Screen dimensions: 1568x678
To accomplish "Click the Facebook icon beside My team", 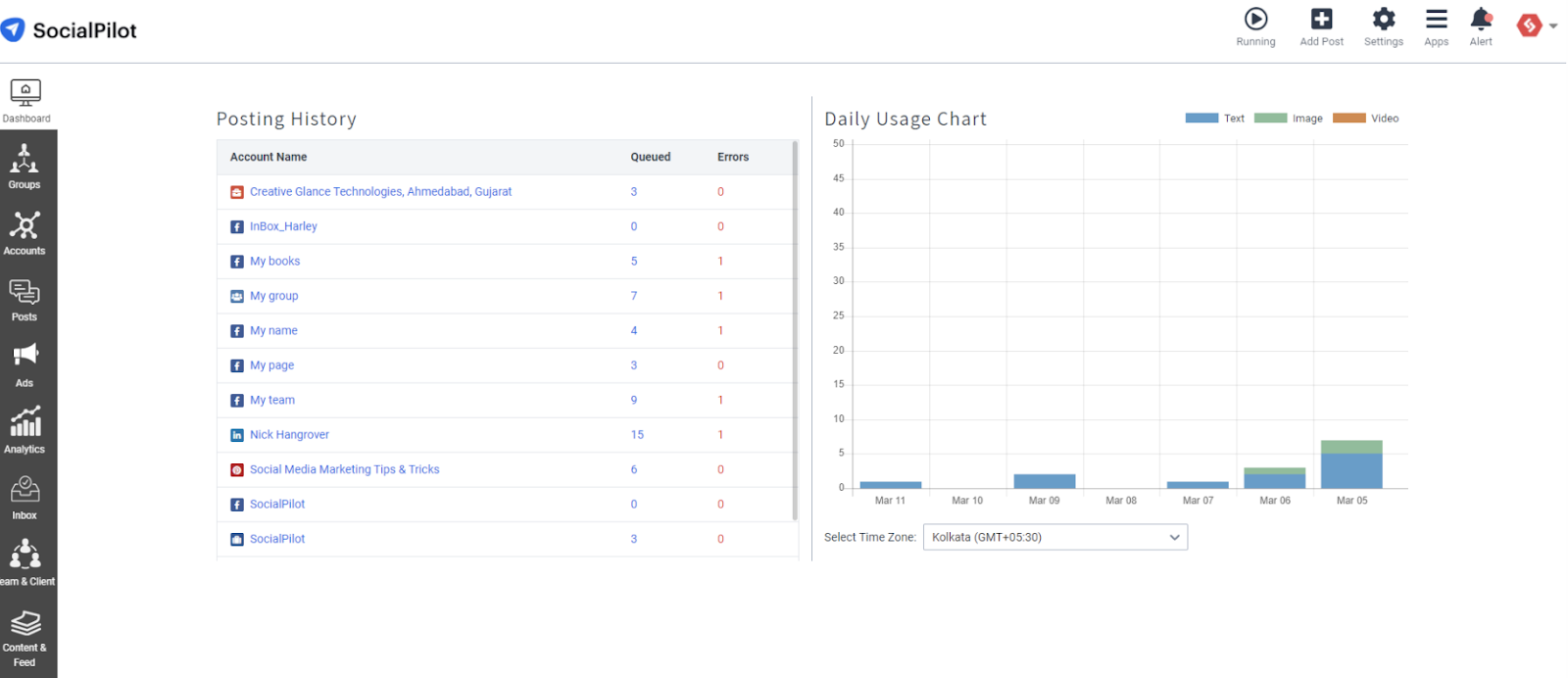I will (237, 401).
